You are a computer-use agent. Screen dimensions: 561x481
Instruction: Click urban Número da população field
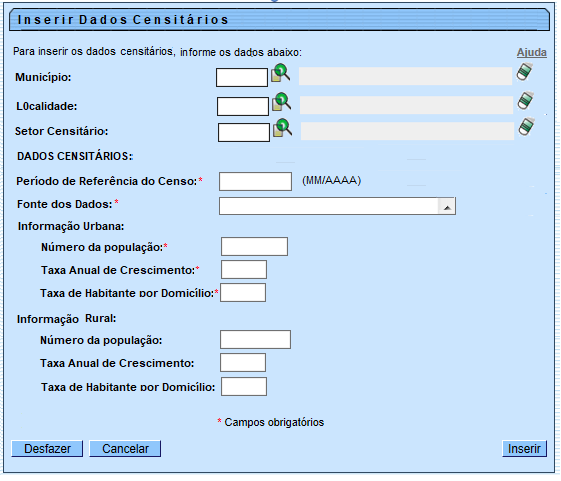[254, 247]
